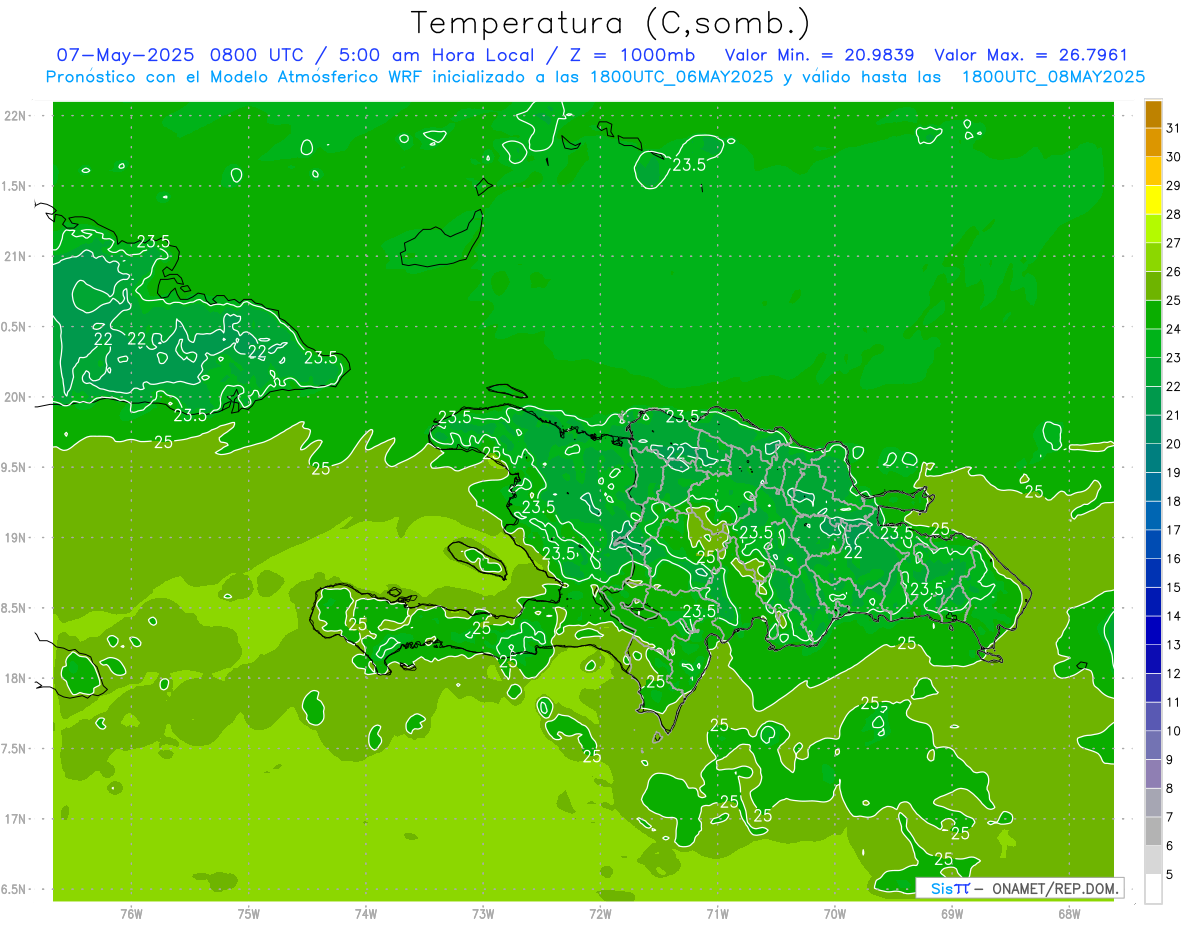Click the '7.5N' latitude axis label
Image resolution: width=1200 pixels, height=927 pixels.
pos(15,749)
